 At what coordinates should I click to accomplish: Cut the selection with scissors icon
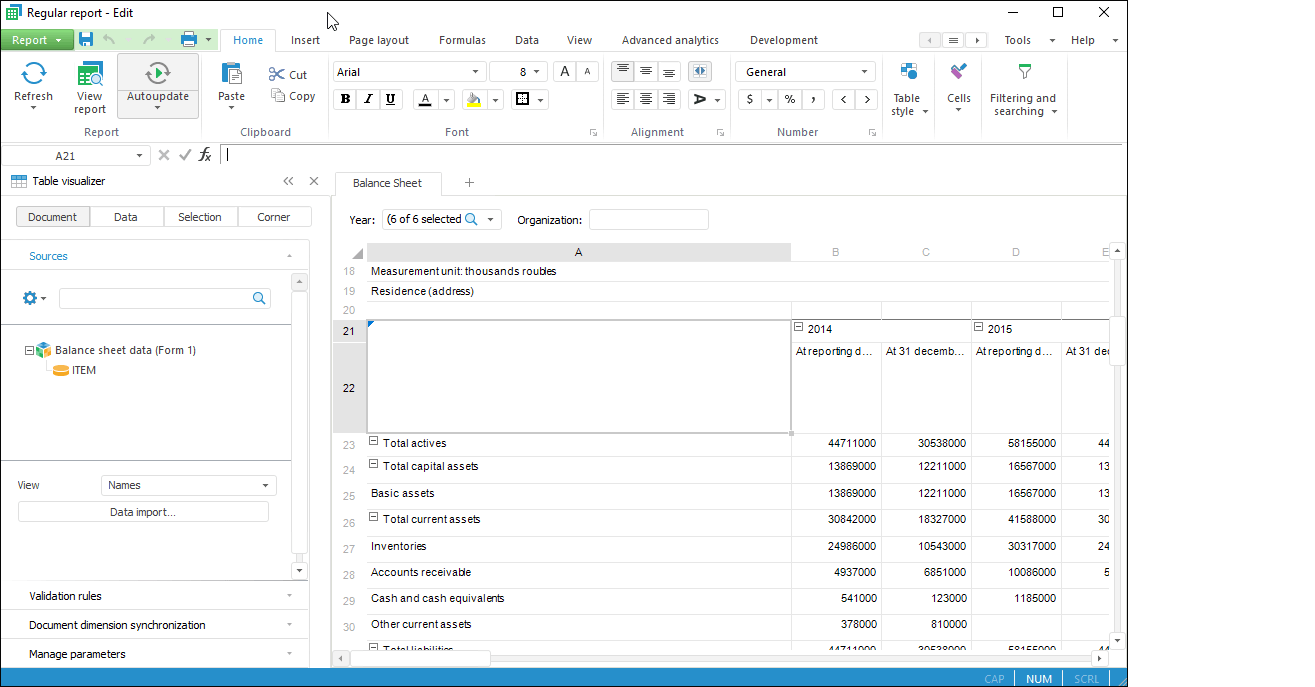[277, 75]
